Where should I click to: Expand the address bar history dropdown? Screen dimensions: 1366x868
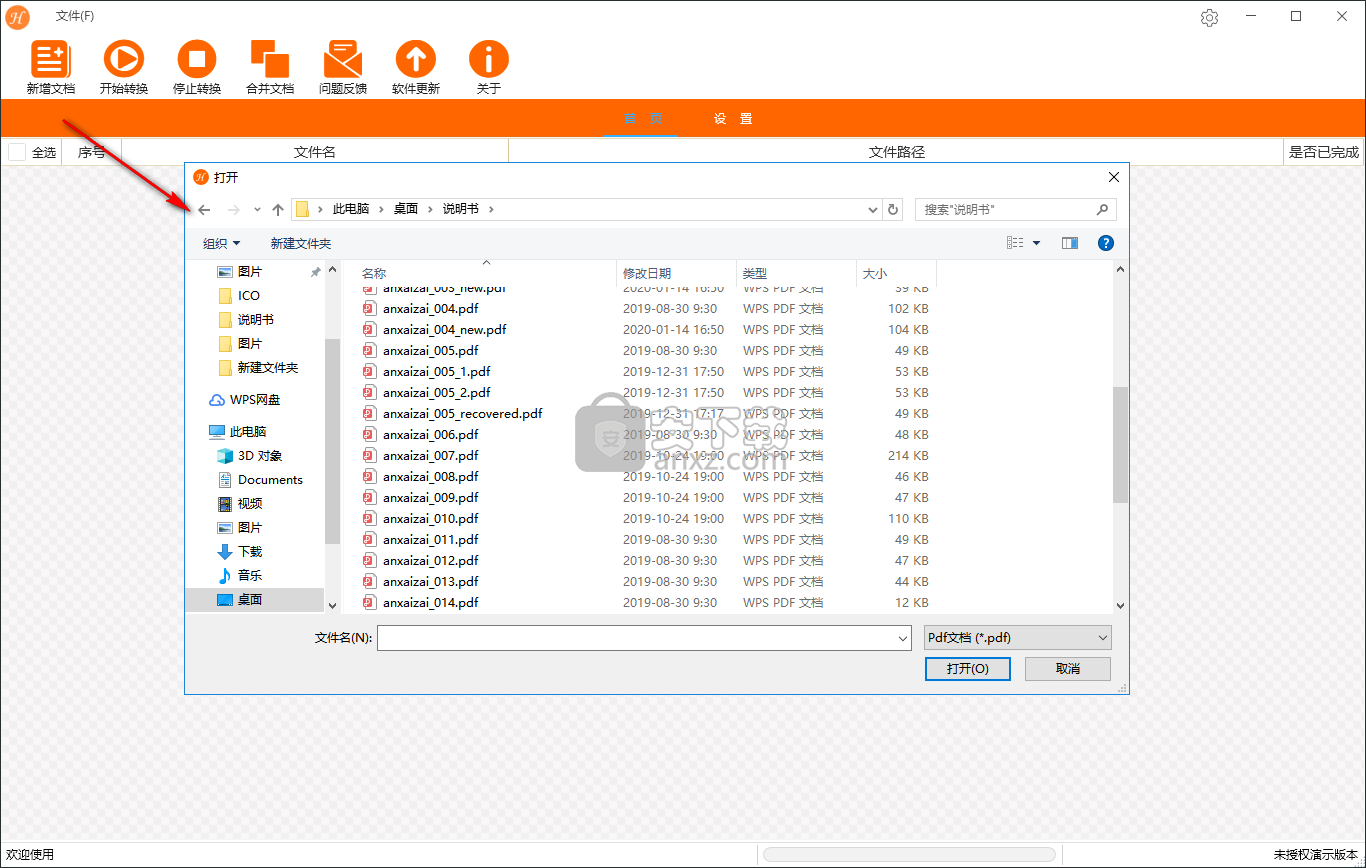tap(873, 209)
